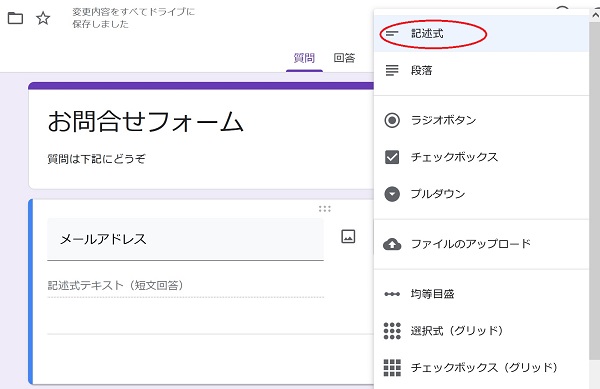Click the チェックボックス（グリッド） square grid icon
This screenshot has height=389, width=600.
[x=392, y=368]
